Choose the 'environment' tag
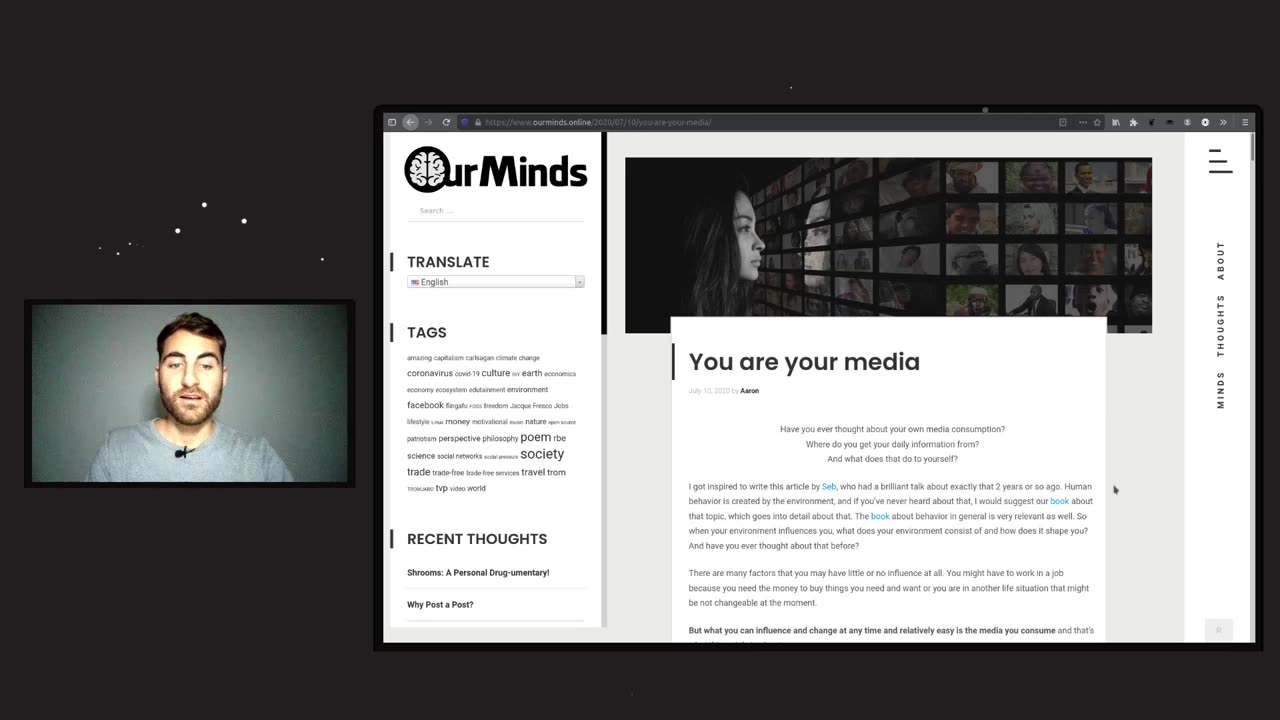This screenshot has height=720, width=1280. coord(527,389)
